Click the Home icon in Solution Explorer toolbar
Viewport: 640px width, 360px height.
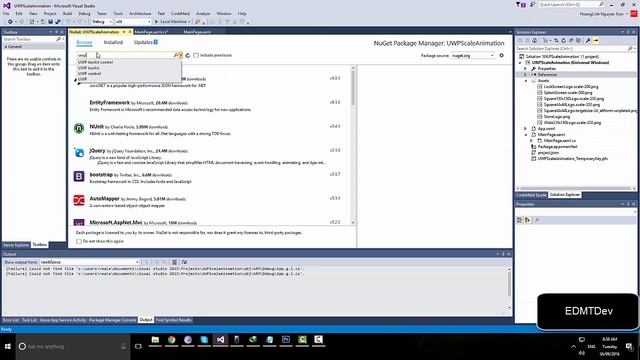[x=534, y=40]
